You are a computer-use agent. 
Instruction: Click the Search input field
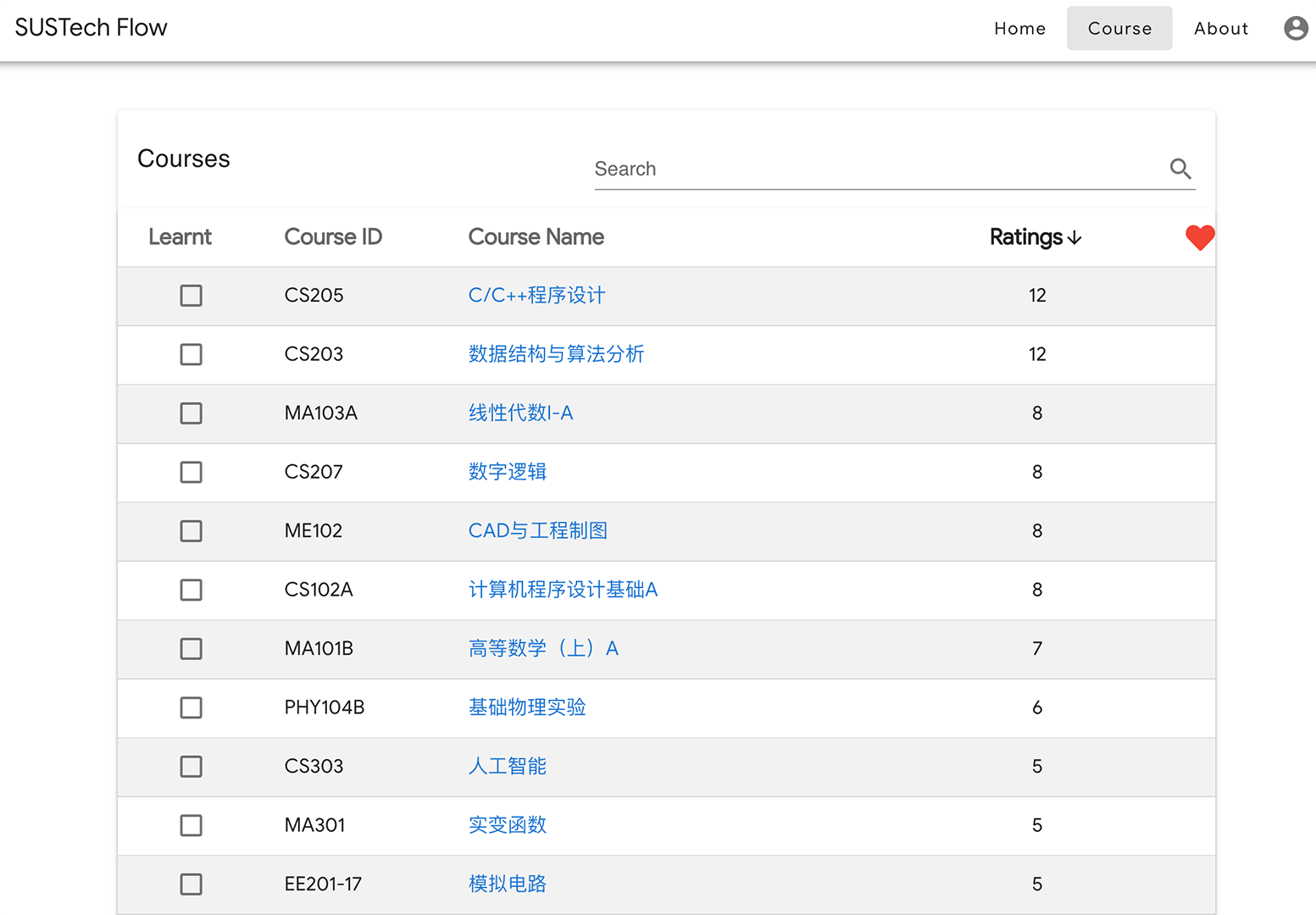tap(847, 169)
